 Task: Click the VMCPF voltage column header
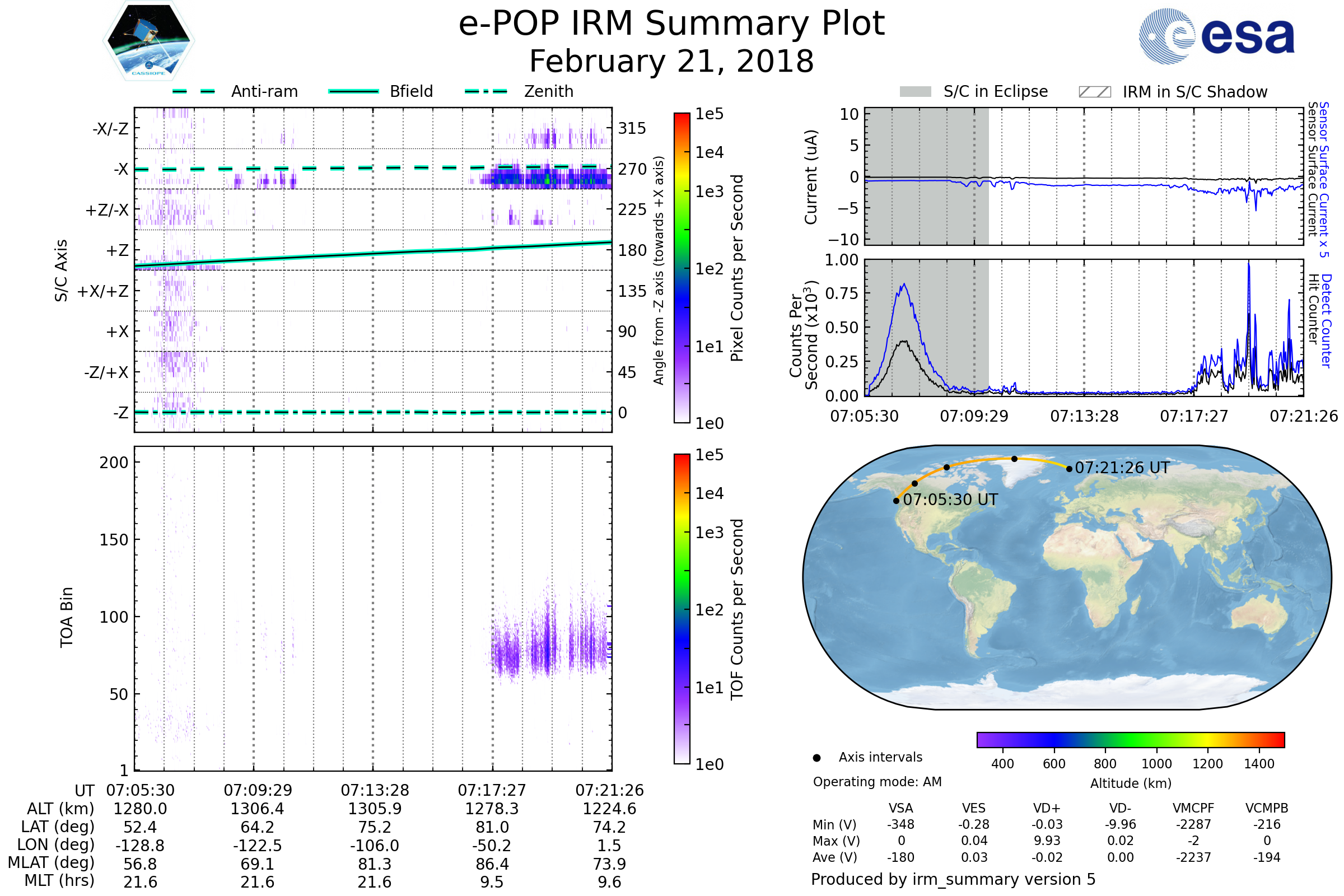1193,808
